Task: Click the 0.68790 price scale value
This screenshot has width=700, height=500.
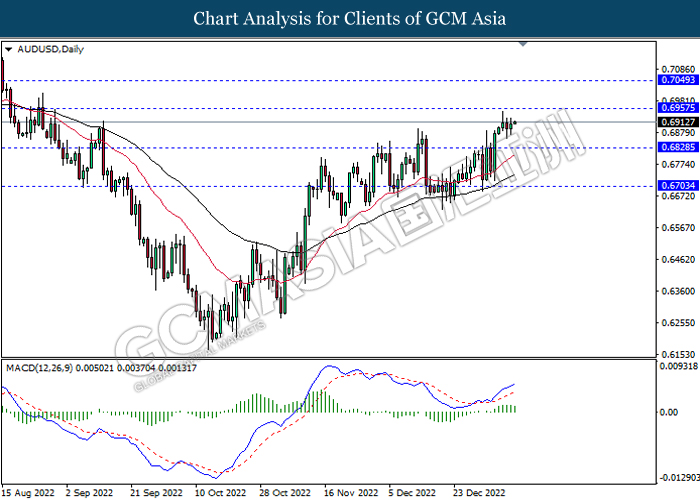Action: point(678,133)
